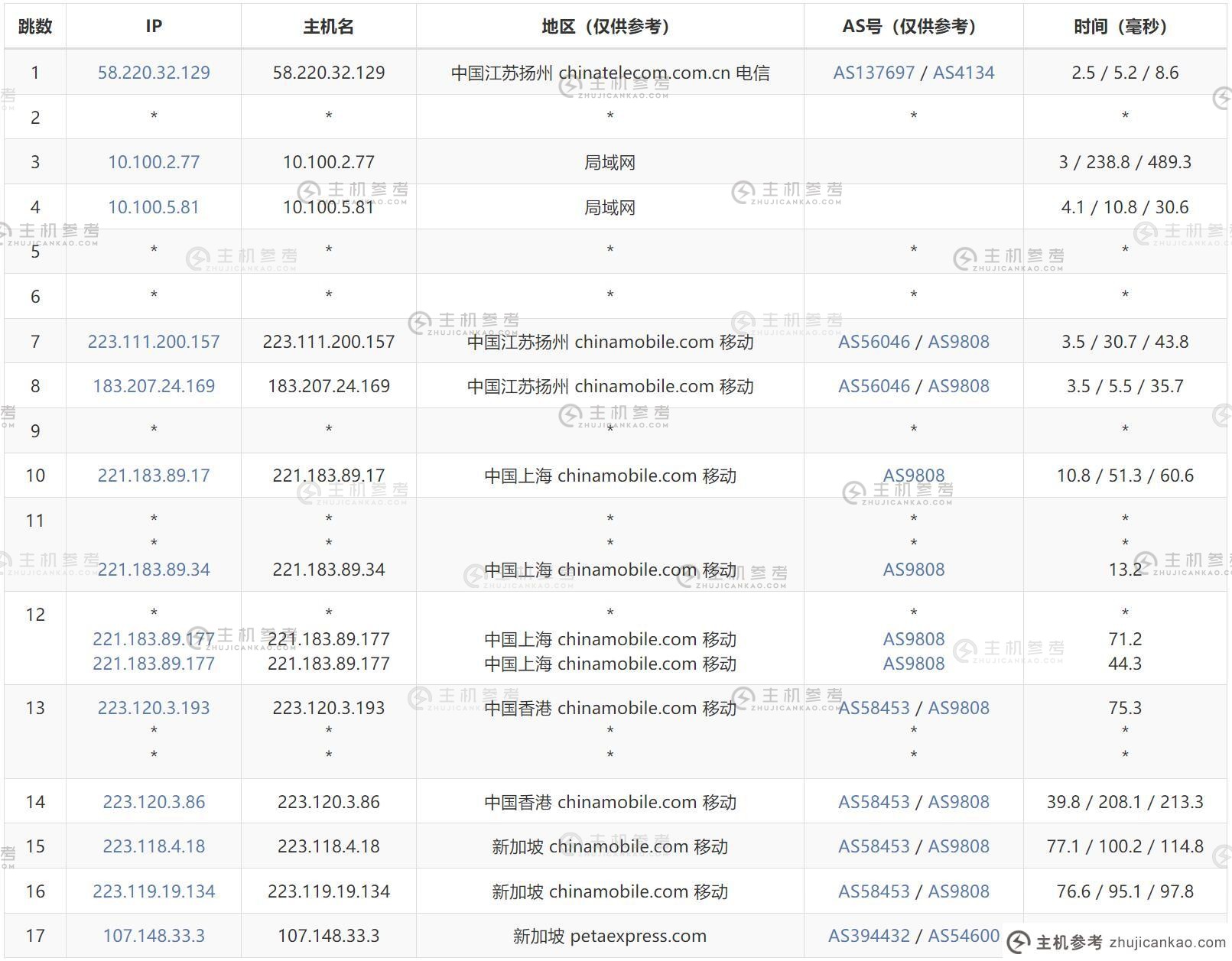Open IP link 223.120.3.86
The image size is (1232, 961).
154,802
